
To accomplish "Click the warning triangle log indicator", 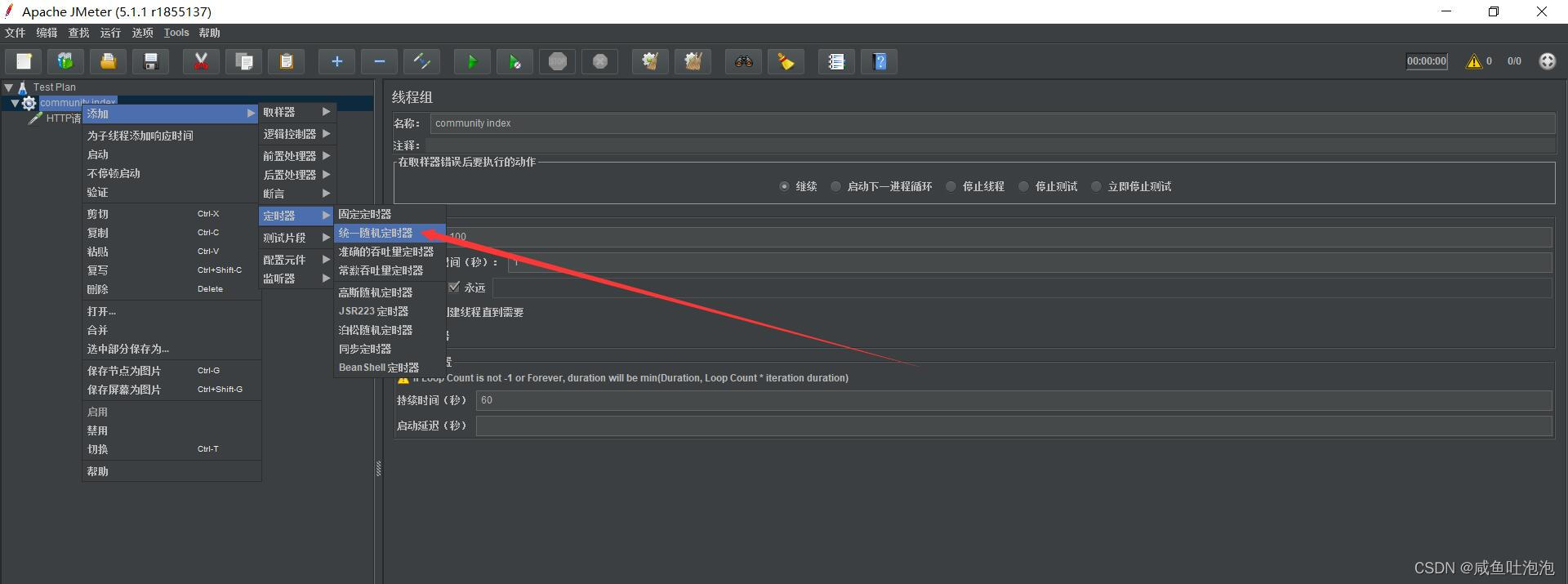I will point(1474,61).
